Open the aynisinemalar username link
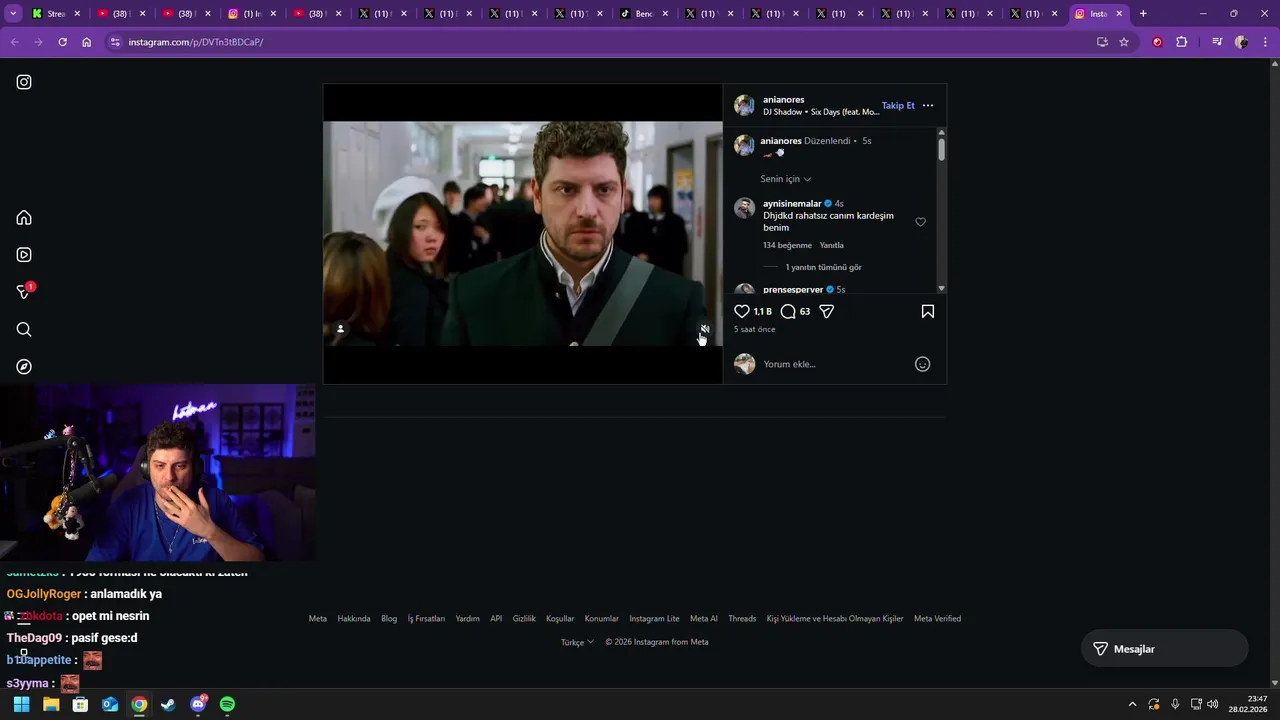 pyautogui.click(x=792, y=203)
